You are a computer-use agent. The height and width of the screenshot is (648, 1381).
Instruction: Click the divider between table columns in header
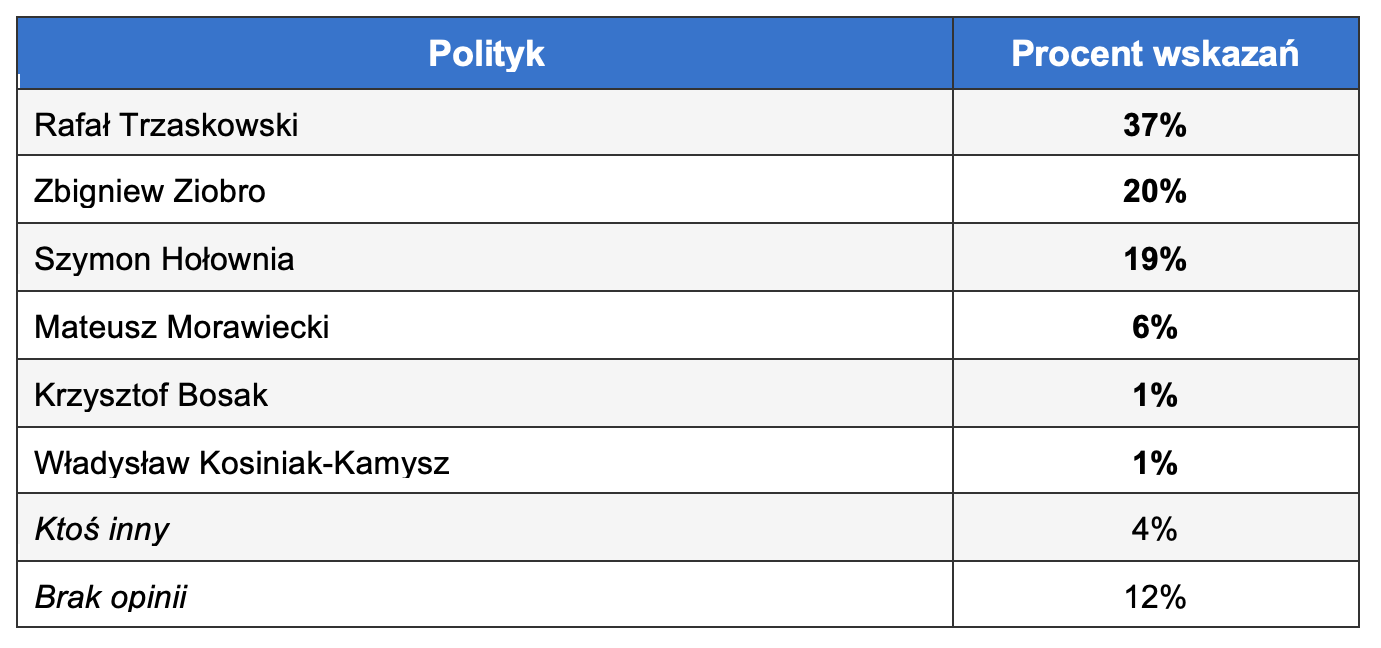coord(953,53)
